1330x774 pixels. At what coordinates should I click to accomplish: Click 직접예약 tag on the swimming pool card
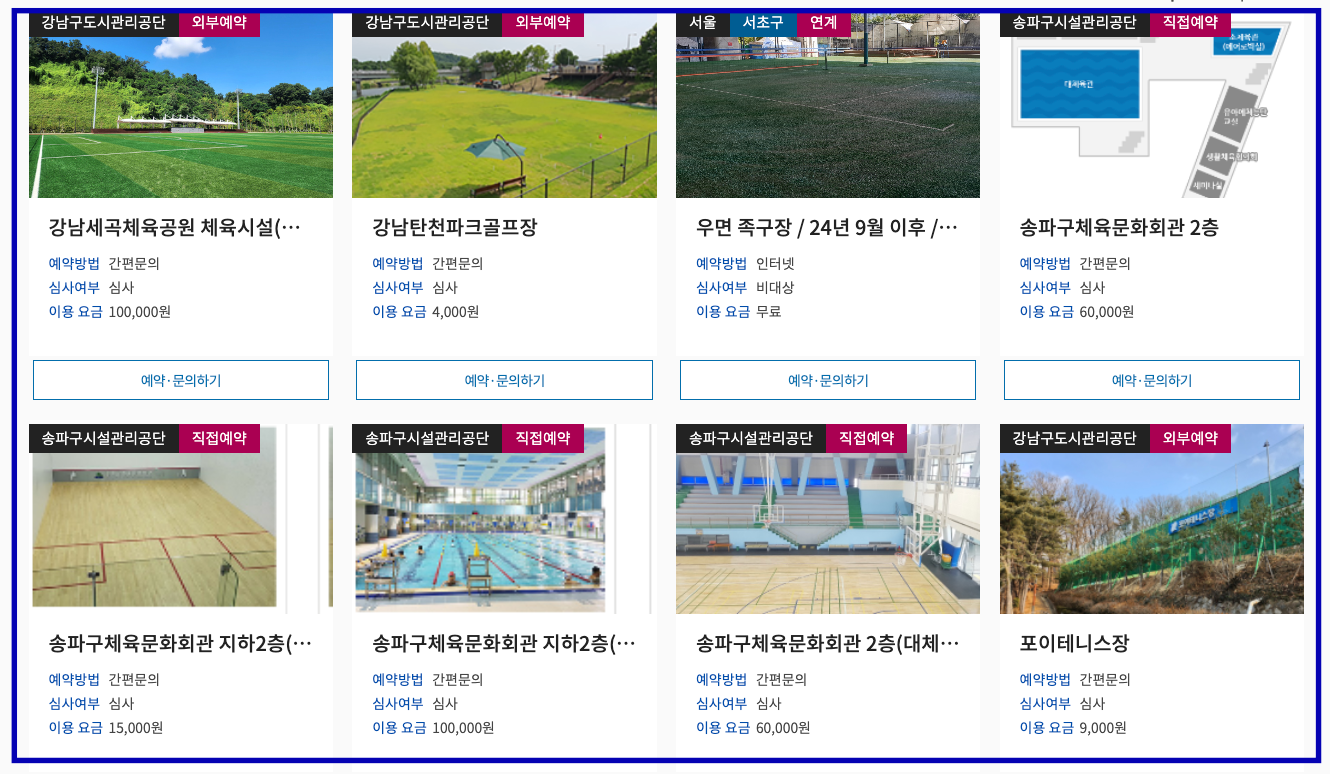click(x=543, y=438)
